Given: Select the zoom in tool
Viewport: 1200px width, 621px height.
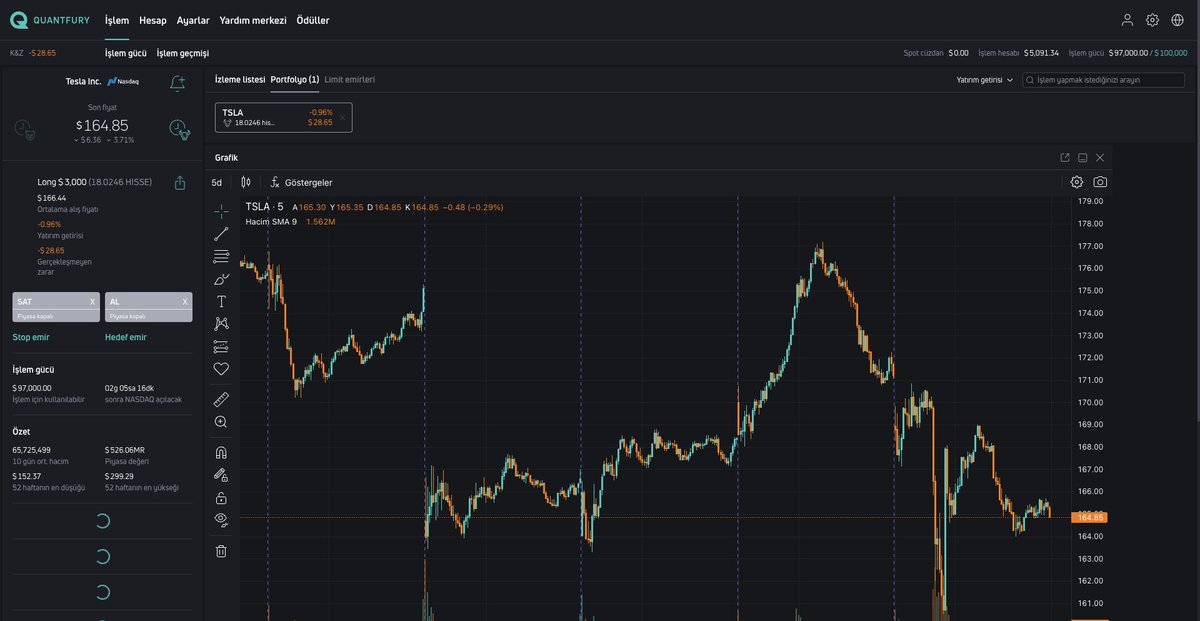Looking at the screenshot, I should tap(221, 422).
